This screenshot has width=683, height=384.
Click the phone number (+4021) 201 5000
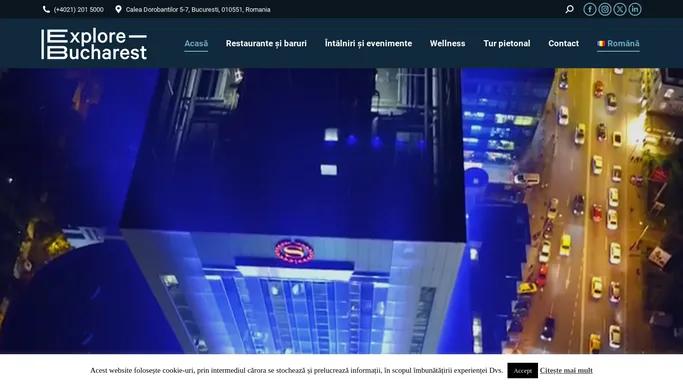(x=78, y=10)
